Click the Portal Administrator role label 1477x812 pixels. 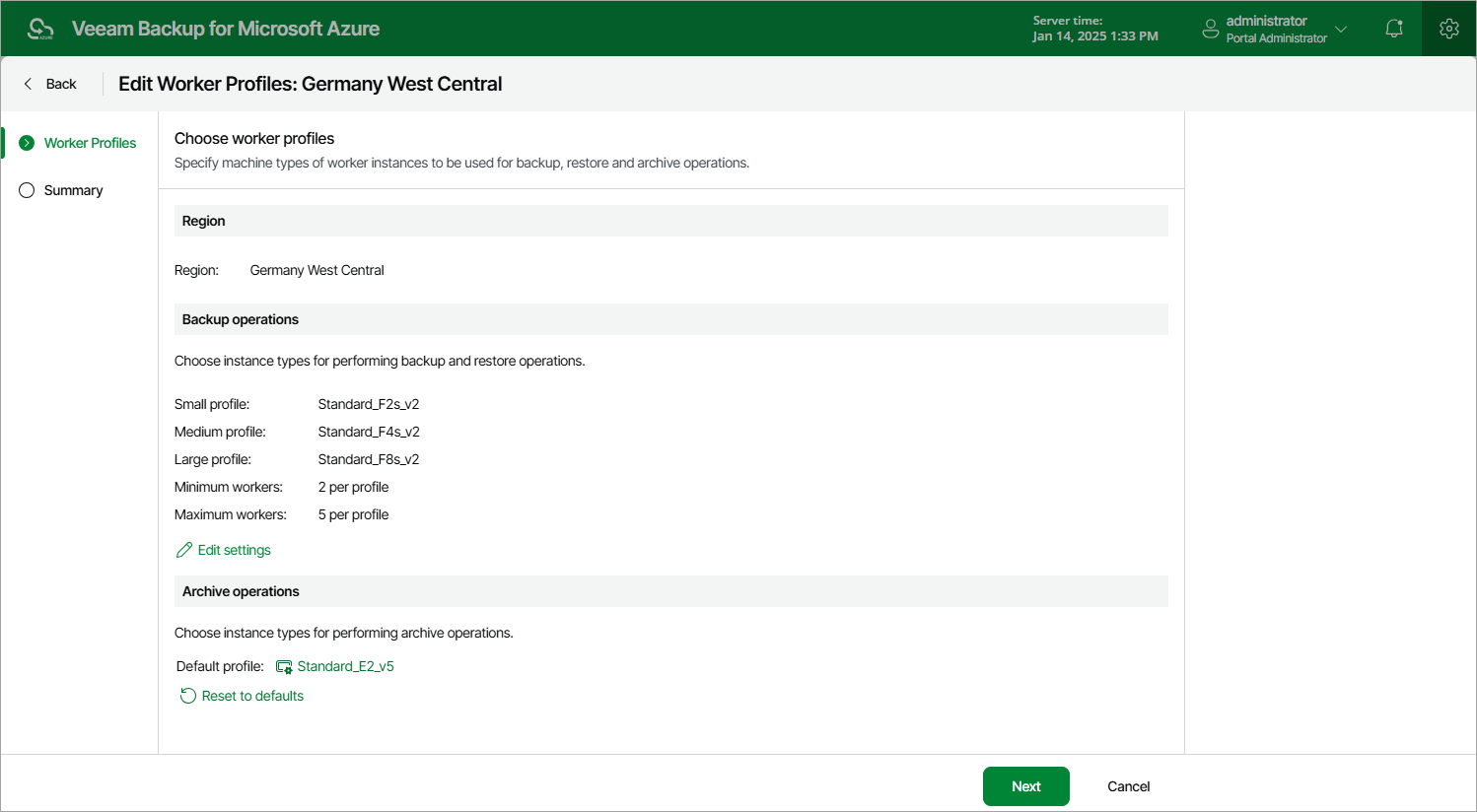pyautogui.click(x=1277, y=38)
